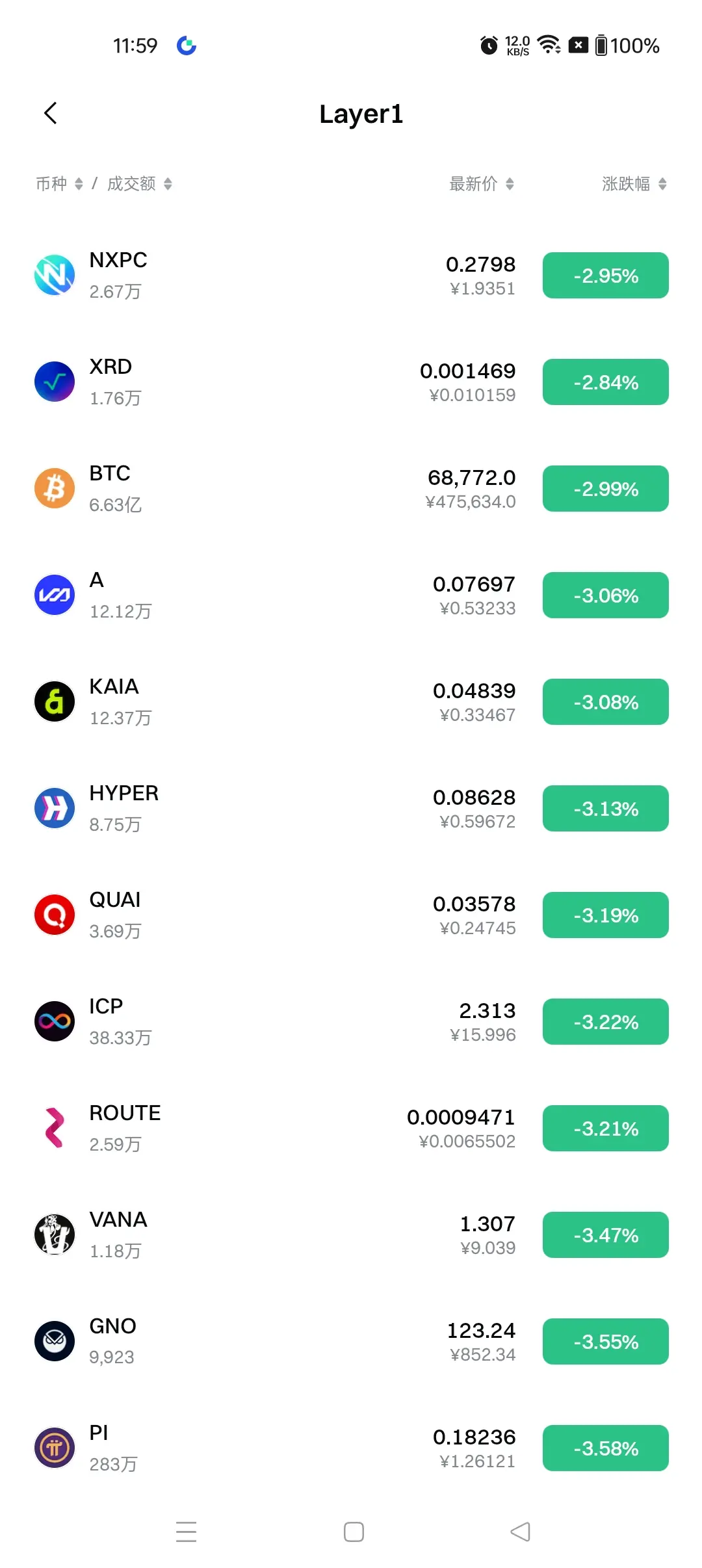Viewport: 702px width, 1568px height.
Task: Open the QUAI row name
Action: click(x=115, y=900)
